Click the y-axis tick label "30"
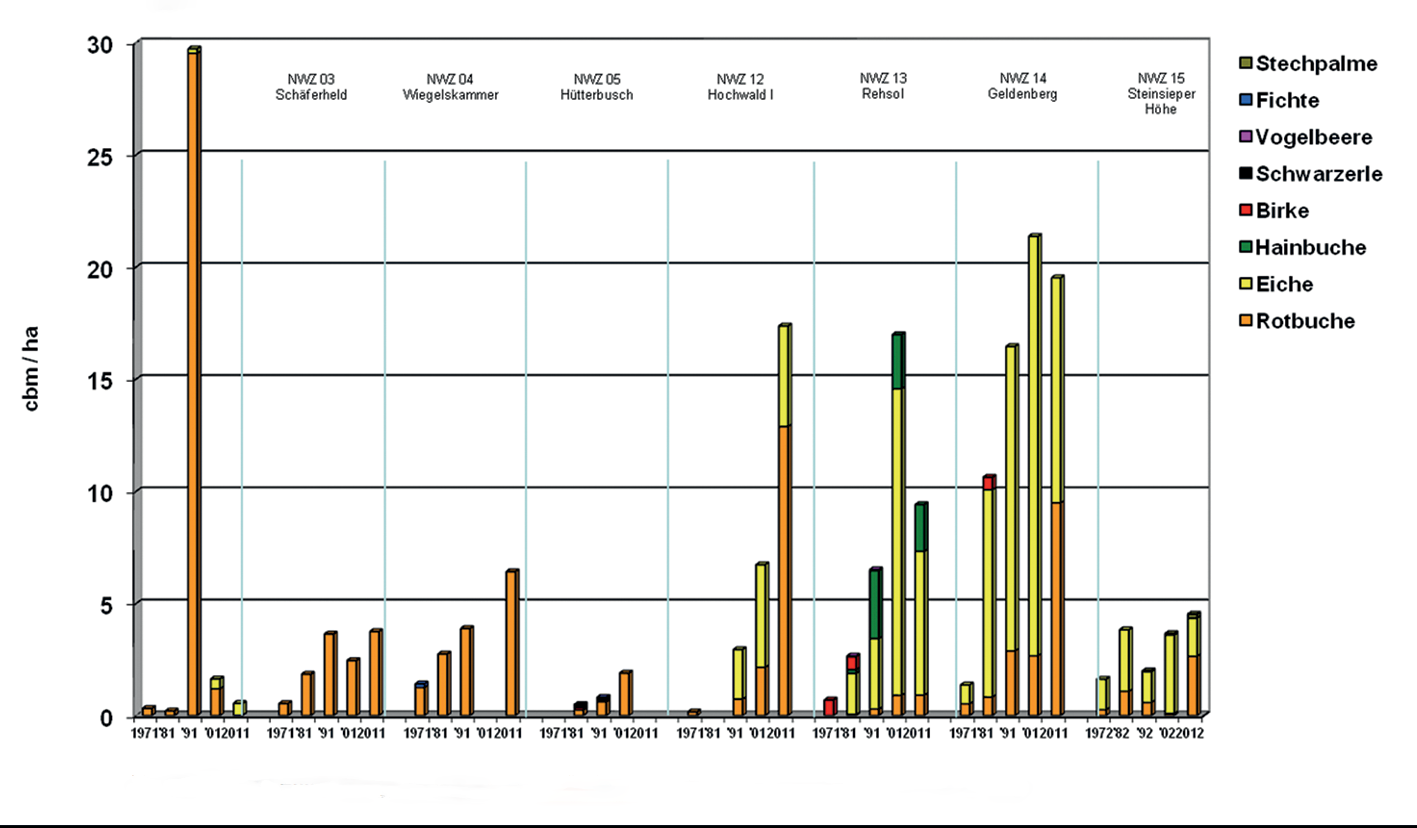Viewport: 1417px width, 828px height. pos(98,45)
